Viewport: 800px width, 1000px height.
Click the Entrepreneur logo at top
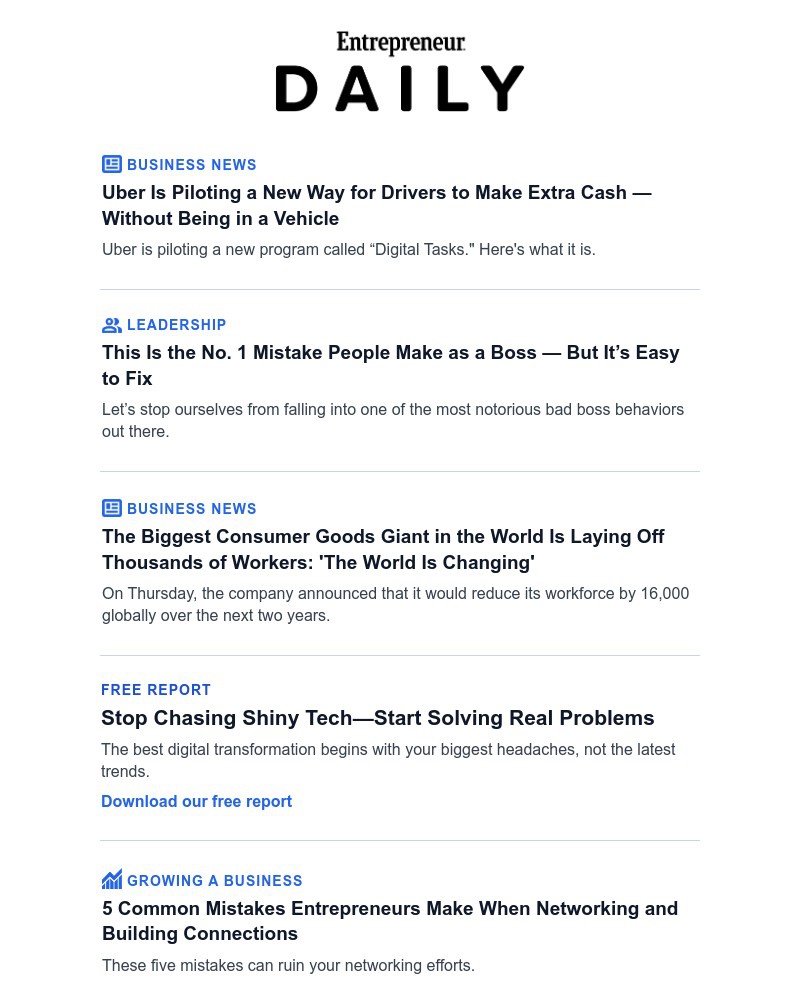click(400, 43)
